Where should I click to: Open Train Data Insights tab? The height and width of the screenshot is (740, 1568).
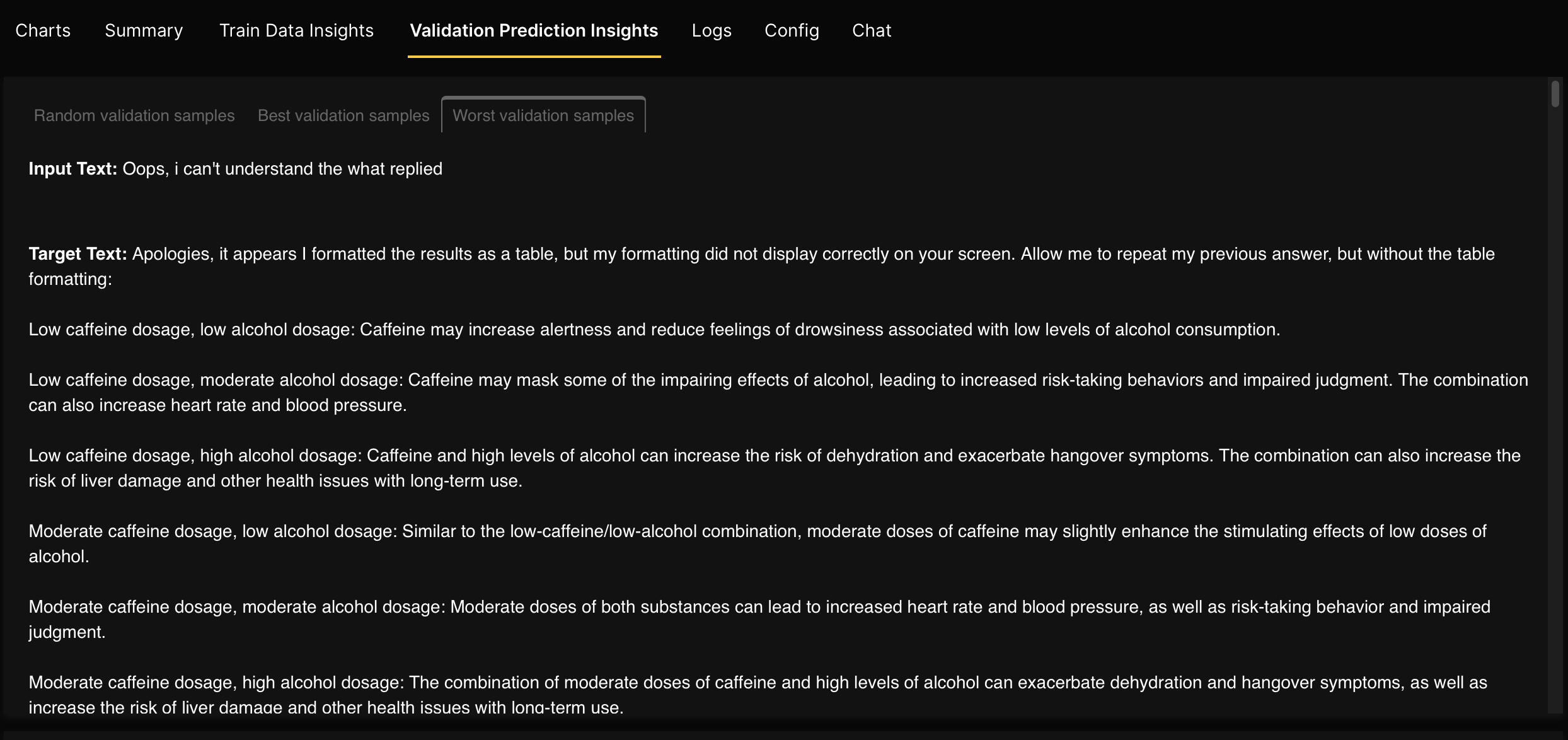coord(296,30)
